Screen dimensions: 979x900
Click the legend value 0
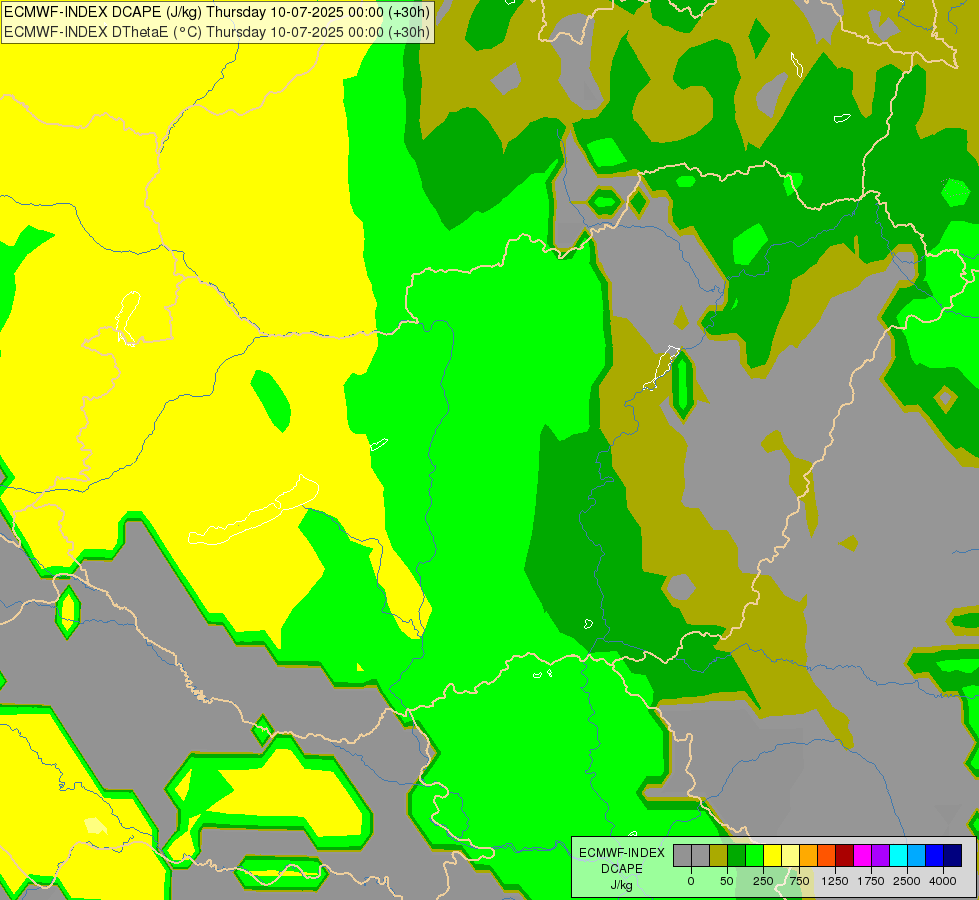coord(691,881)
